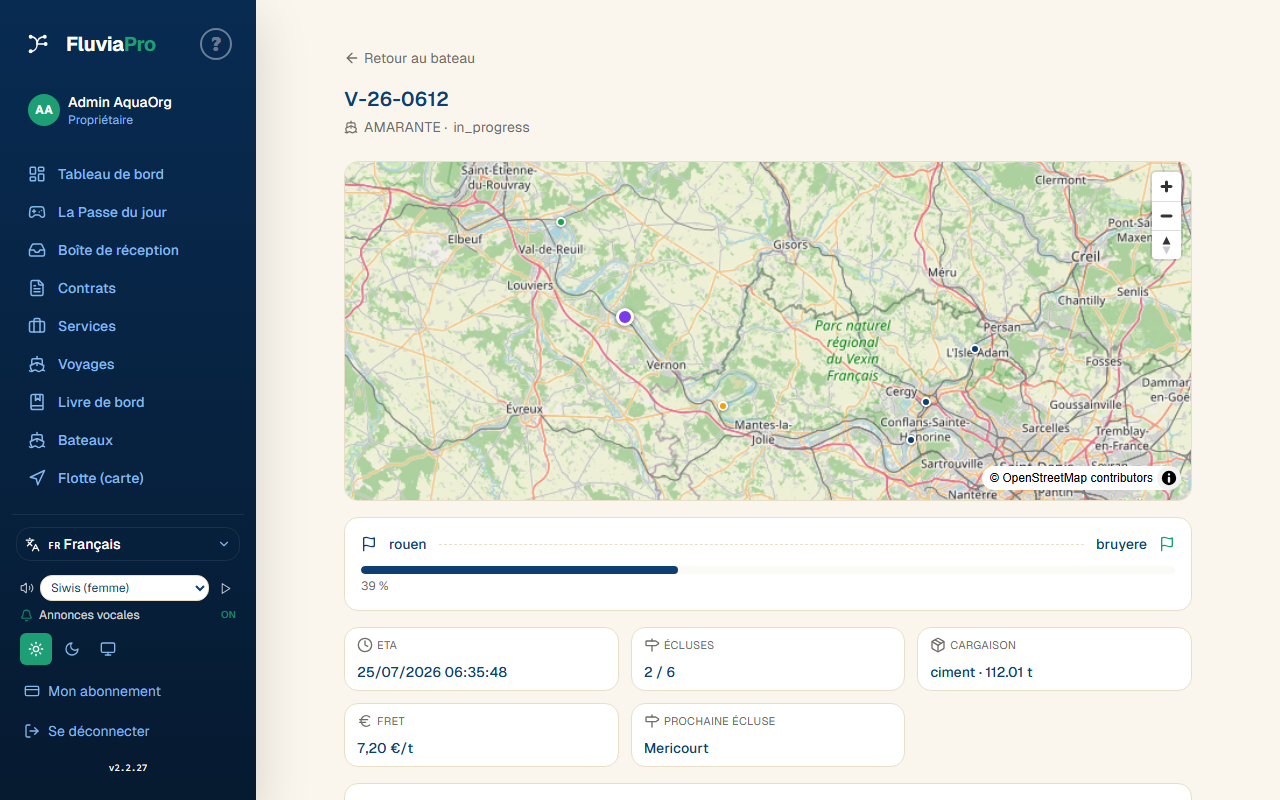
Task: Play the voice preview
Action: [x=226, y=588]
